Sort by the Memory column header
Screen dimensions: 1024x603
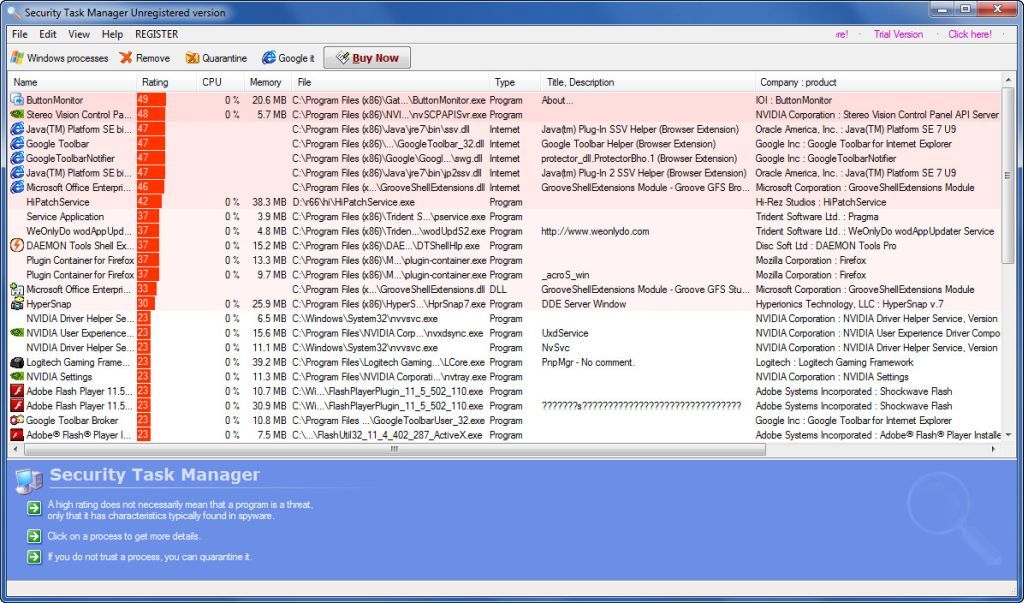268,82
